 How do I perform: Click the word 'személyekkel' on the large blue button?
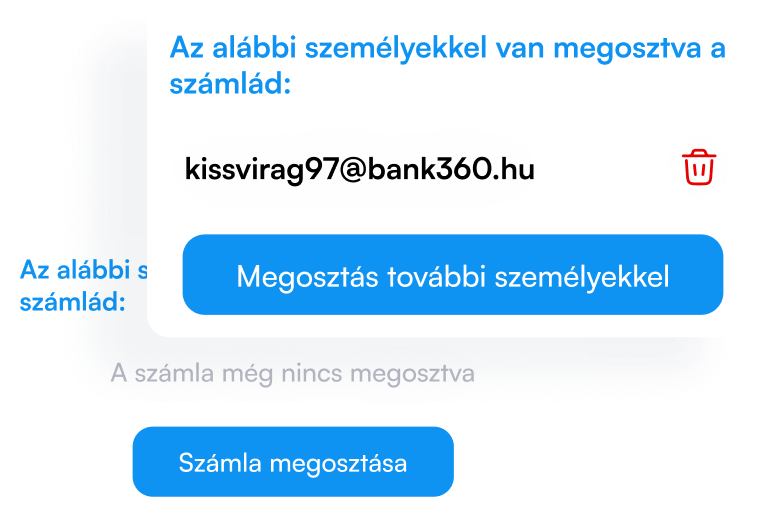point(582,277)
